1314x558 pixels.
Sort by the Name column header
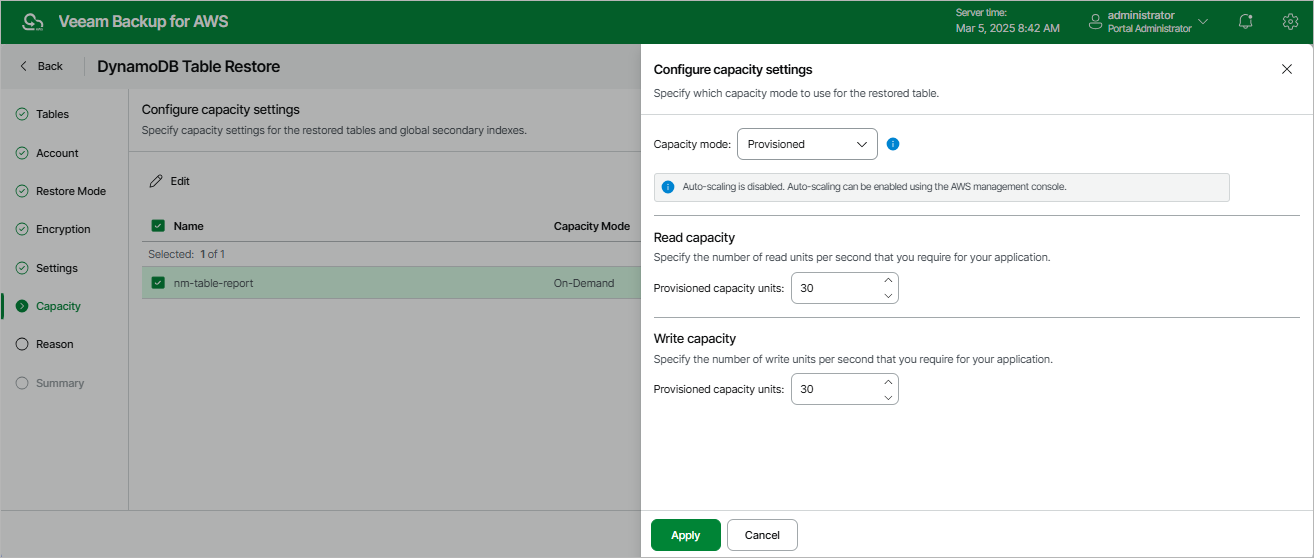(x=188, y=226)
